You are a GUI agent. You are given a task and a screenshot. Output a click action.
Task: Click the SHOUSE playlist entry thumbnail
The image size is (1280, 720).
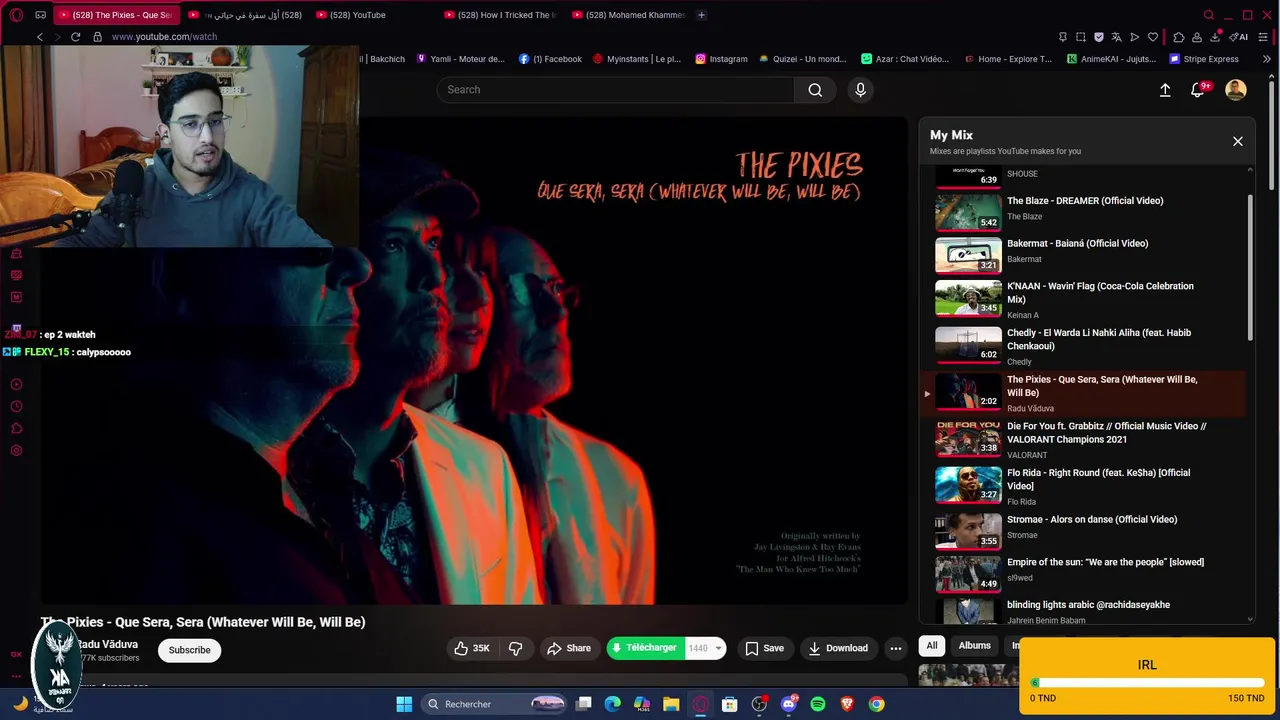pyautogui.click(x=968, y=177)
